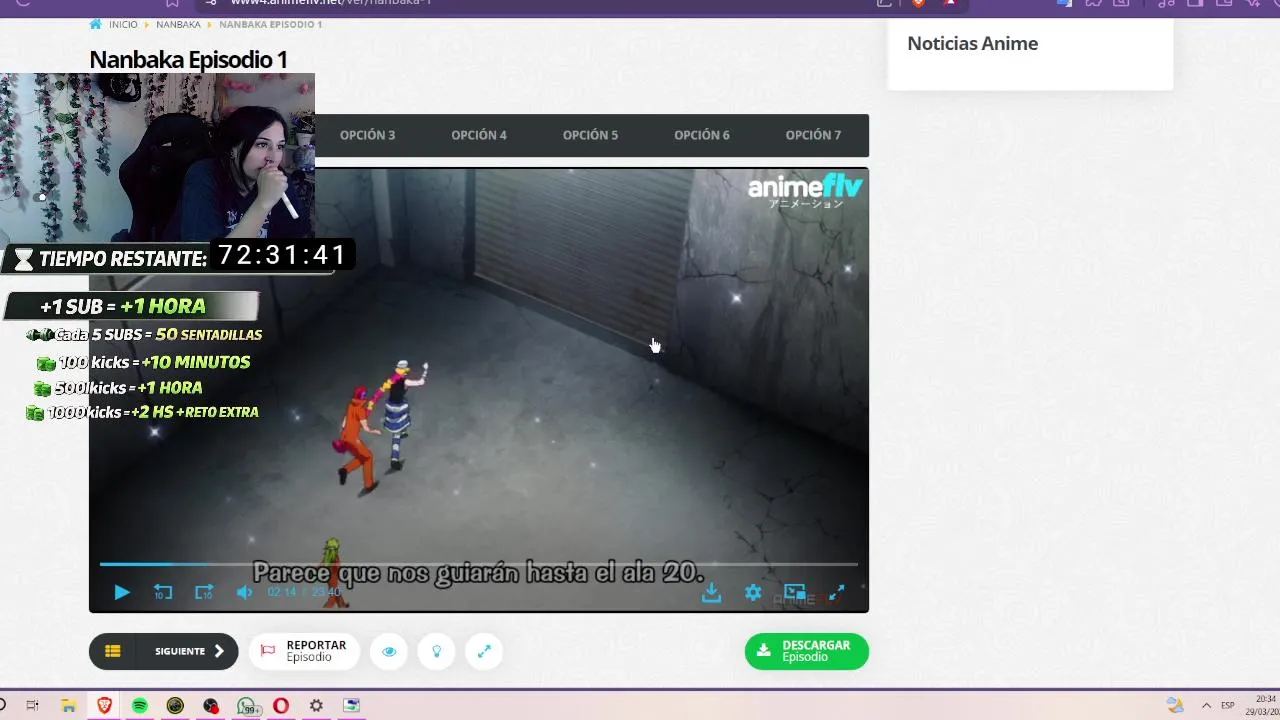Viewport: 1280px width, 720px height.
Task: Skip forward 10 seconds in video
Action: point(204,592)
